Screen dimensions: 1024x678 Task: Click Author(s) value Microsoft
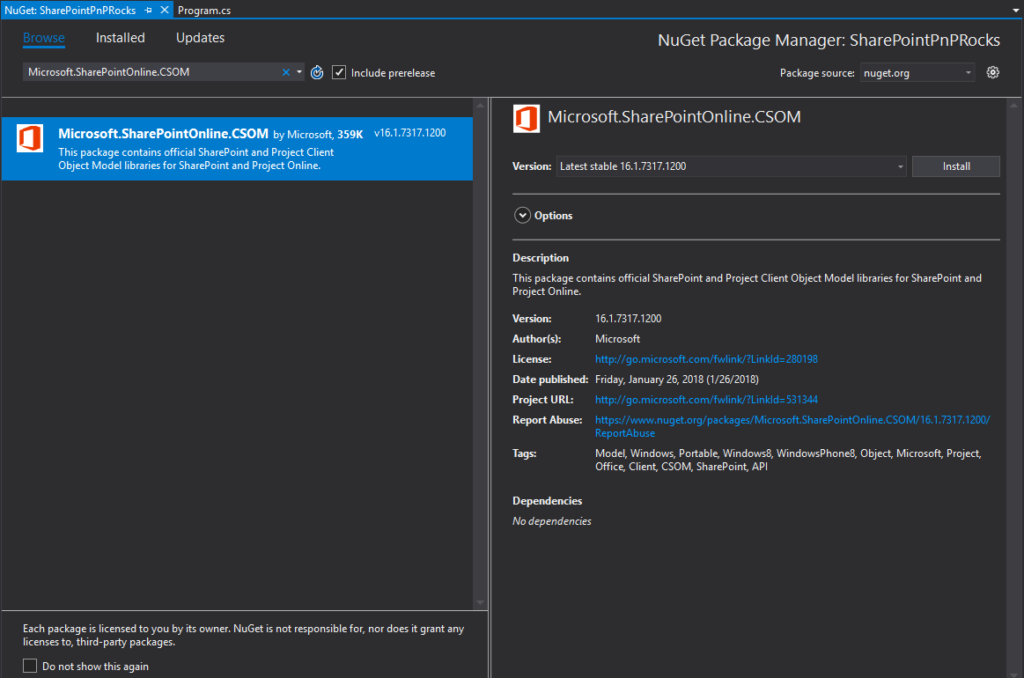[x=617, y=338]
